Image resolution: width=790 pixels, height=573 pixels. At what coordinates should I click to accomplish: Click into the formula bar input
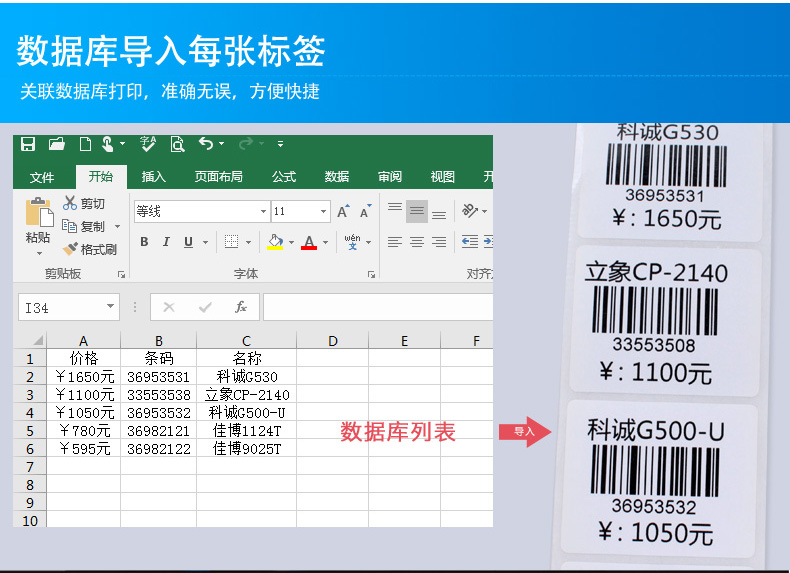(378, 307)
